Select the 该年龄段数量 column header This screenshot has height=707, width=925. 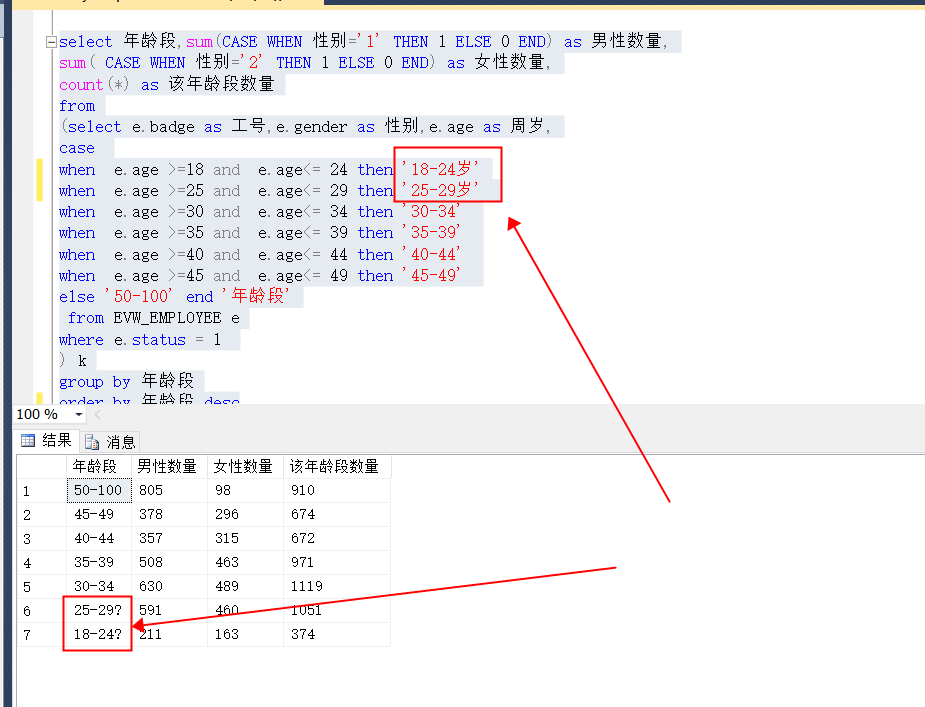[x=337, y=466]
